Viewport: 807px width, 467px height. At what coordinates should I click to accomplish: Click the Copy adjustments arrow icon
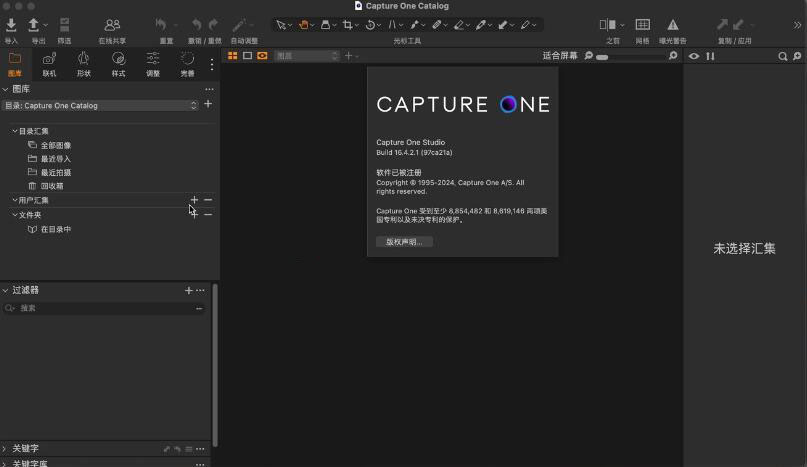coord(722,24)
